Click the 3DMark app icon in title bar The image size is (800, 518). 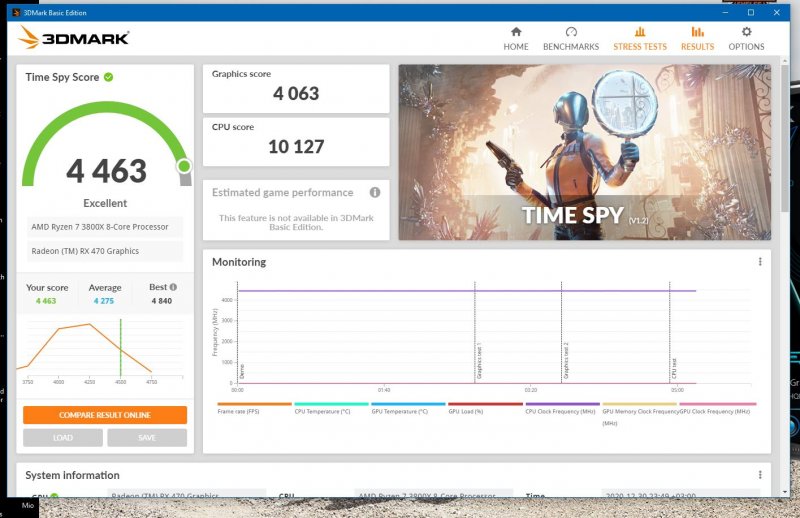pyautogui.click(x=16, y=12)
